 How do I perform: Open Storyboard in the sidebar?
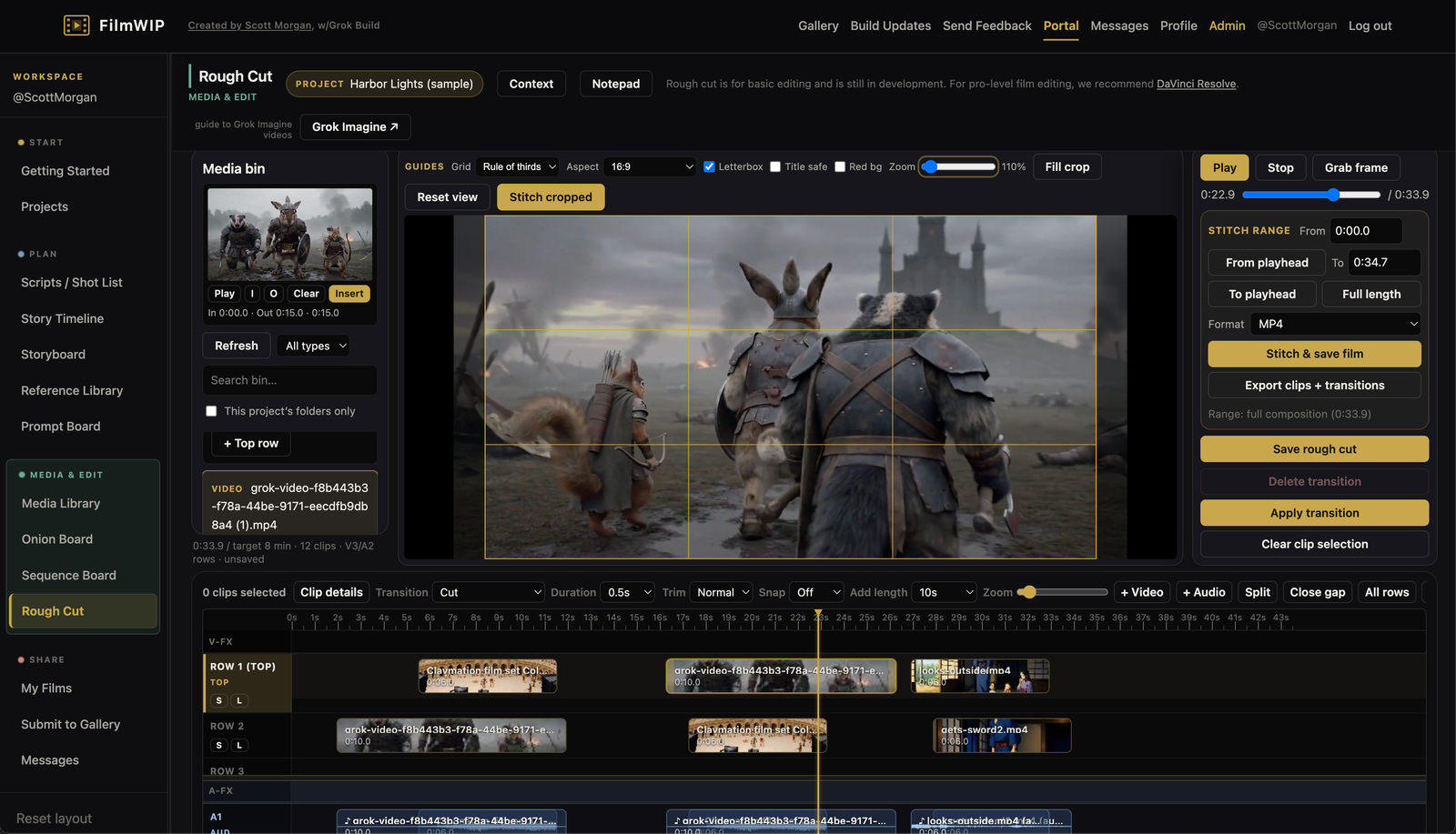(53, 355)
